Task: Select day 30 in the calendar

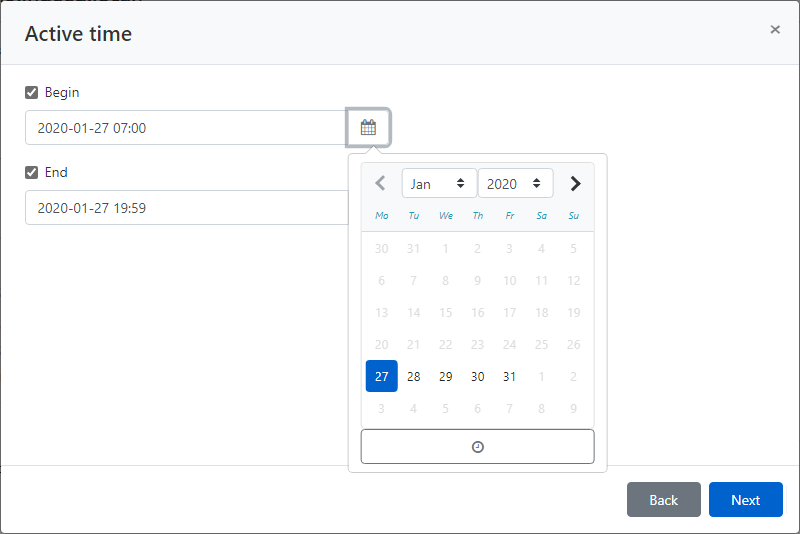Action: 477,377
